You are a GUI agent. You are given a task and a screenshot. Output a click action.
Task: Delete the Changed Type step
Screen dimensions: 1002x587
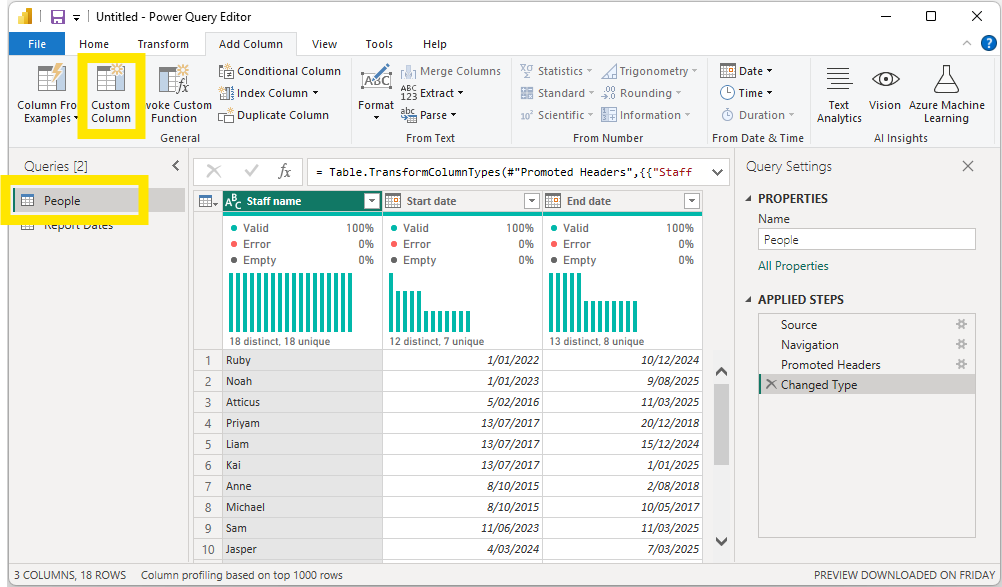(x=771, y=384)
